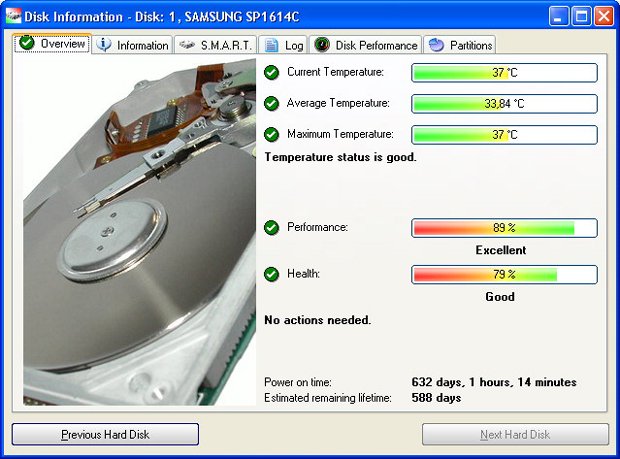Screen dimensions: 620x459
Task: Click the Information tab's blue info icon
Action: [104, 45]
